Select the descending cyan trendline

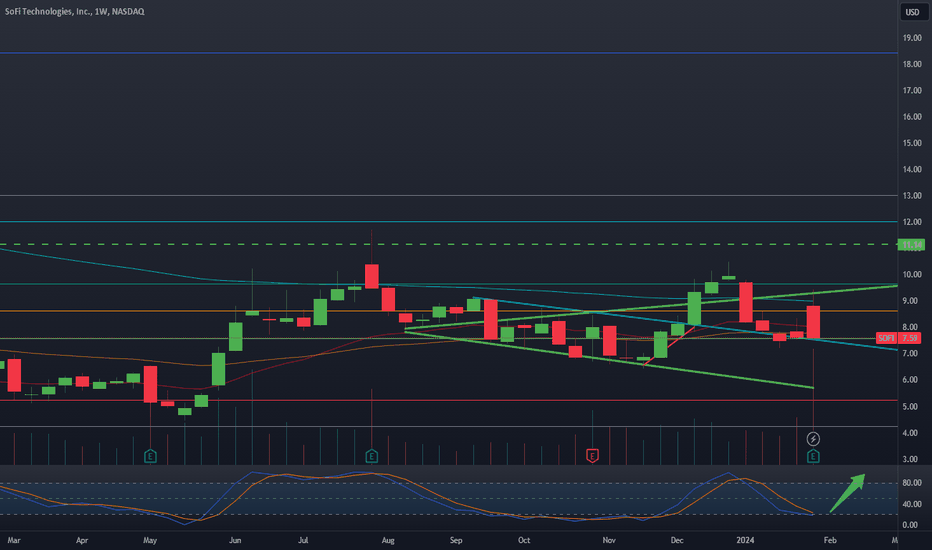(685, 323)
